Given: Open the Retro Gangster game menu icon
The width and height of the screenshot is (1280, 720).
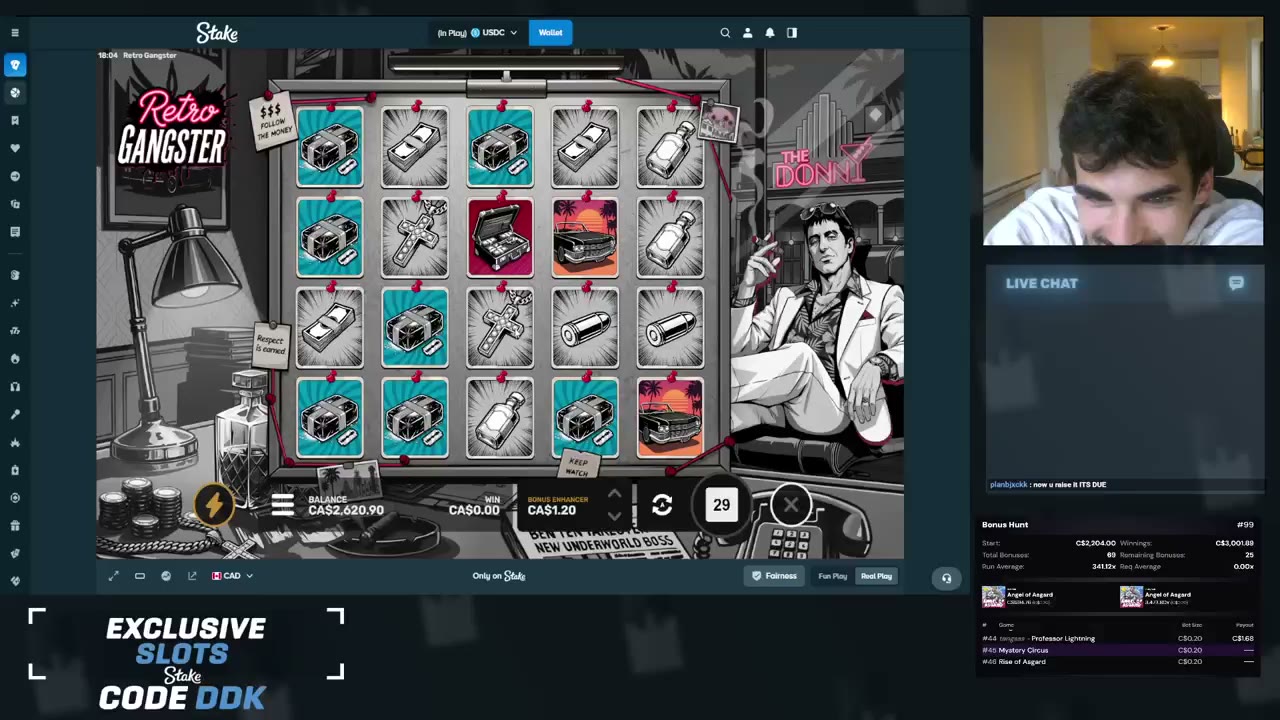Looking at the screenshot, I should pyautogui.click(x=283, y=505).
